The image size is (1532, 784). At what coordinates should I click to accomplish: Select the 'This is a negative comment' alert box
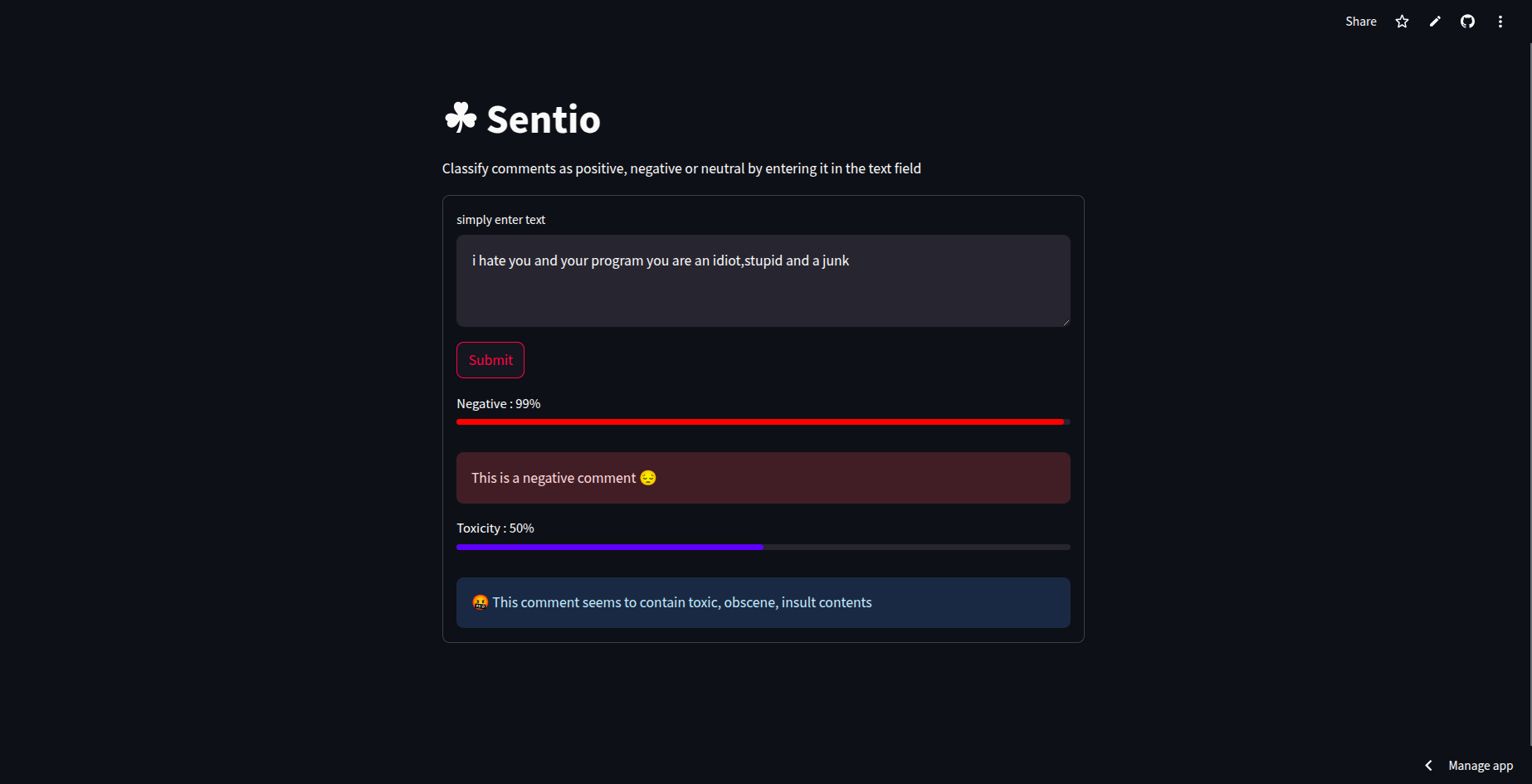[x=763, y=478]
